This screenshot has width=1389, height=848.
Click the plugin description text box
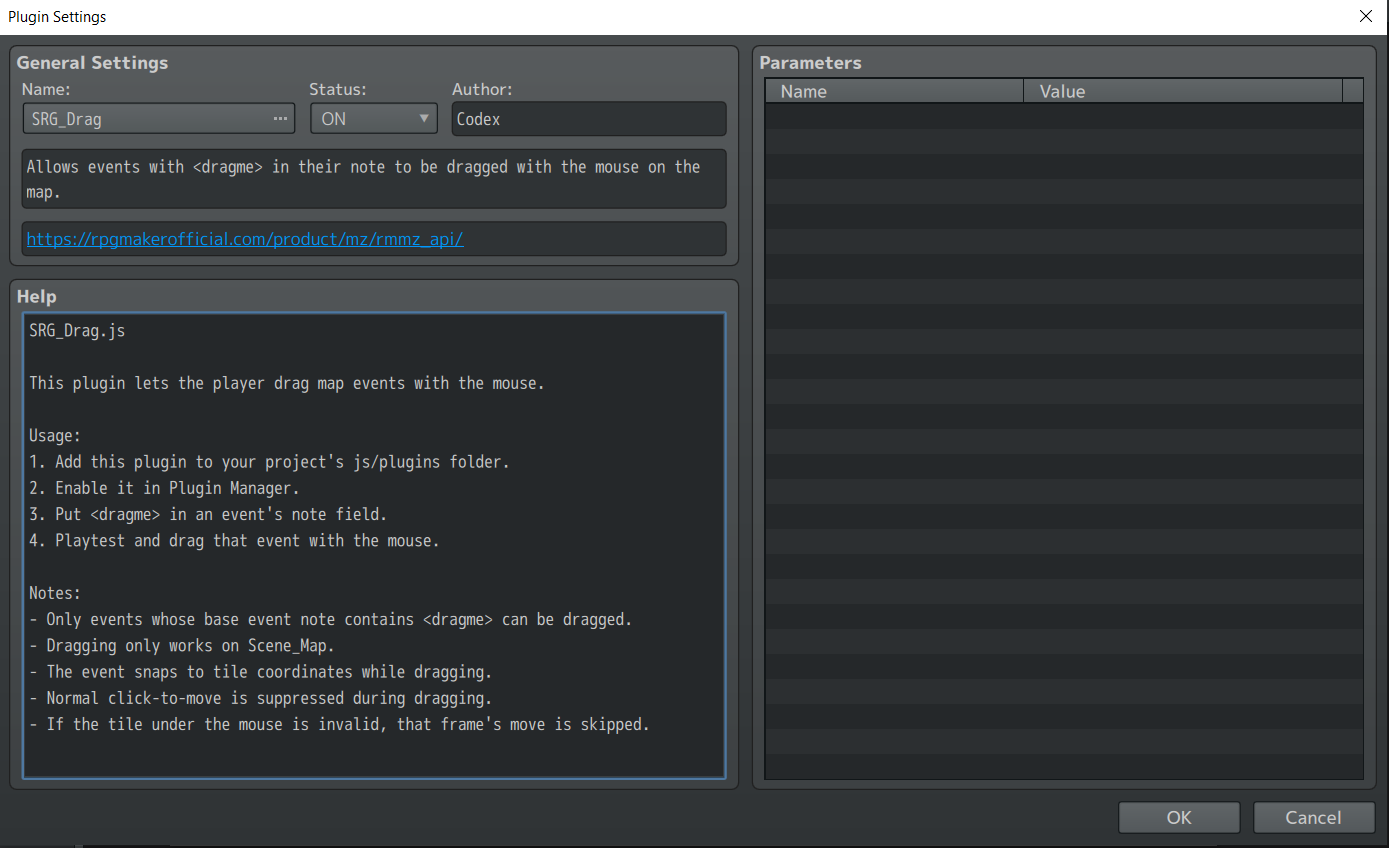[374, 179]
